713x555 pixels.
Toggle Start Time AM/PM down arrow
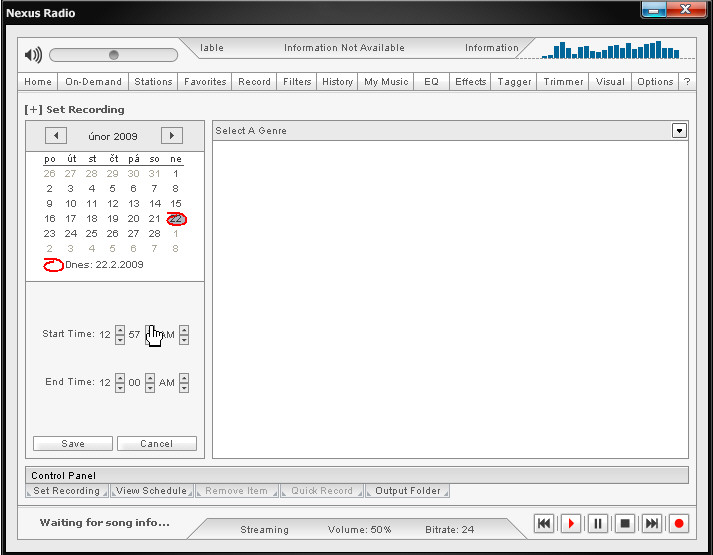coord(184,340)
